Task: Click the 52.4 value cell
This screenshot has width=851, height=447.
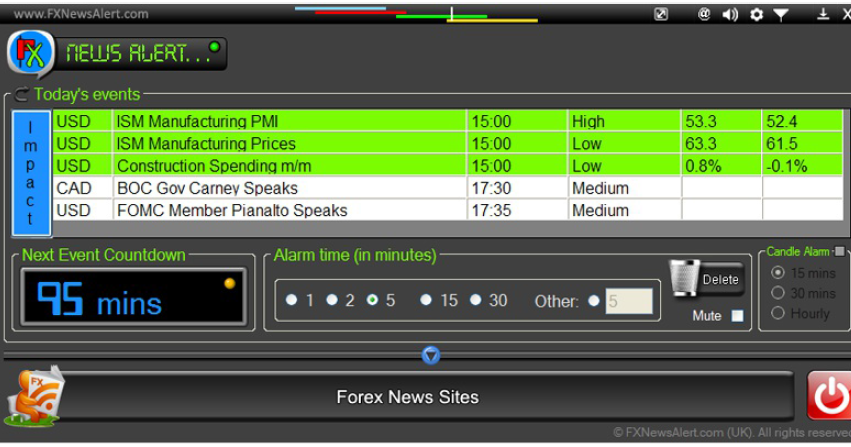Action: point(803,121)
